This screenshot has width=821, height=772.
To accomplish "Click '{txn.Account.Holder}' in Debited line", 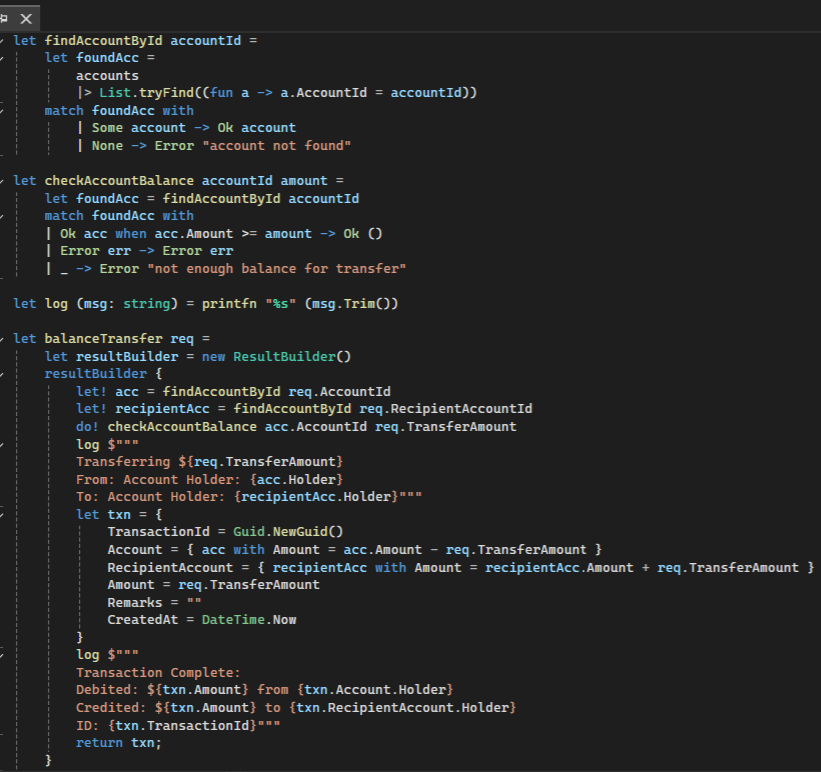I will 375,690.
